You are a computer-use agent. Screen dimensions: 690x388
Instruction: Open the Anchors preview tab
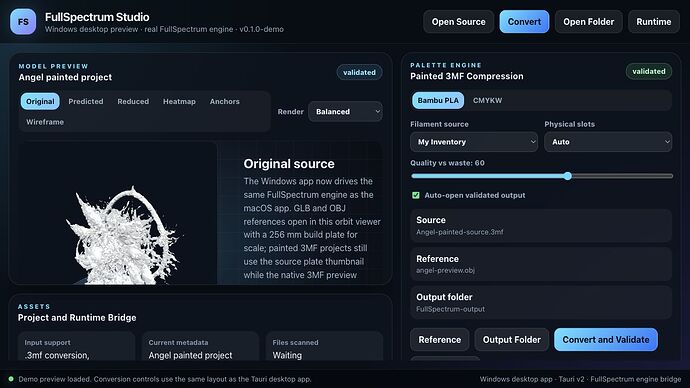[x=224, y=101]
